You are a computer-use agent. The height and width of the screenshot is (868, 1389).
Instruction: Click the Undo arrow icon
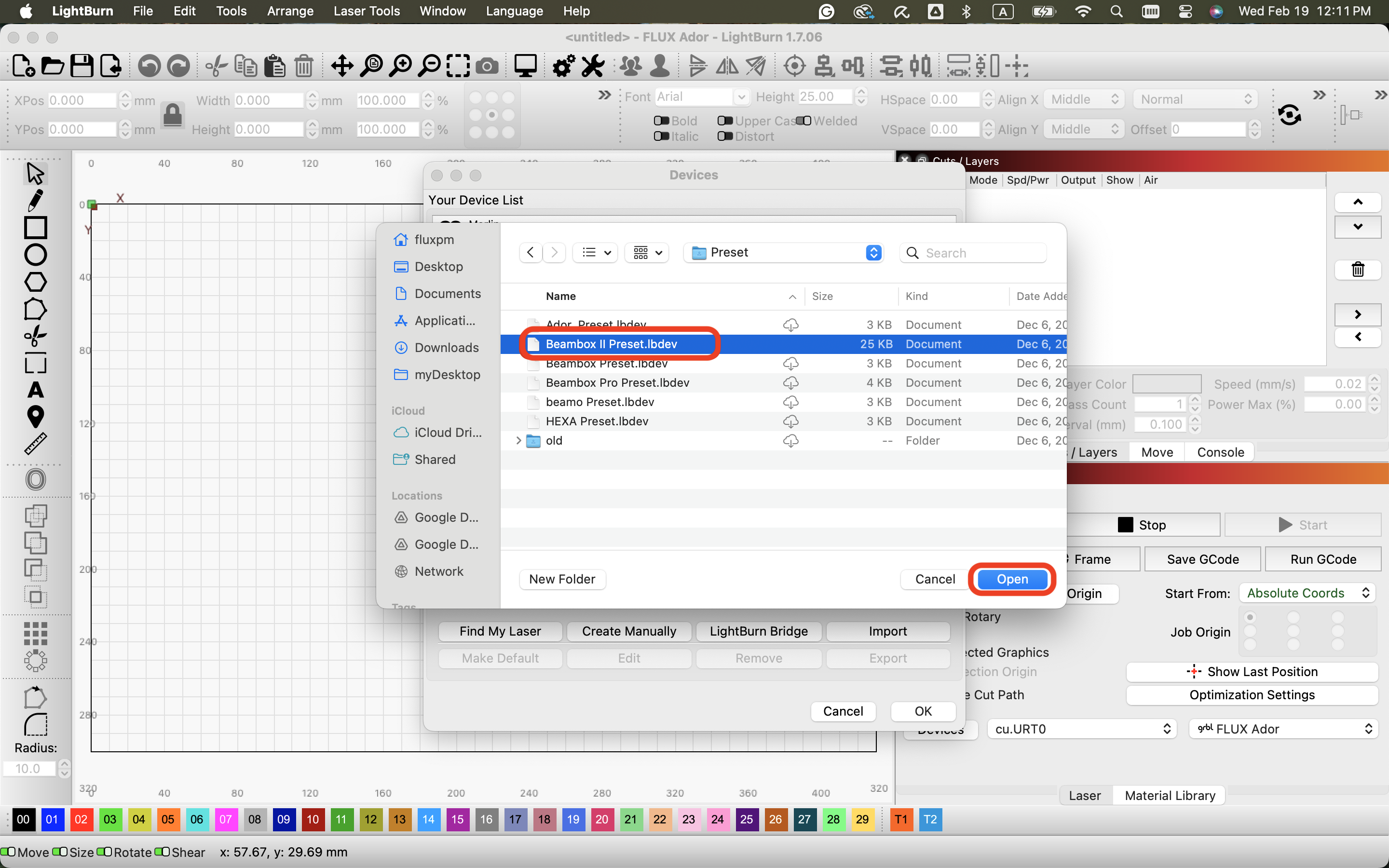click(149, 66)
